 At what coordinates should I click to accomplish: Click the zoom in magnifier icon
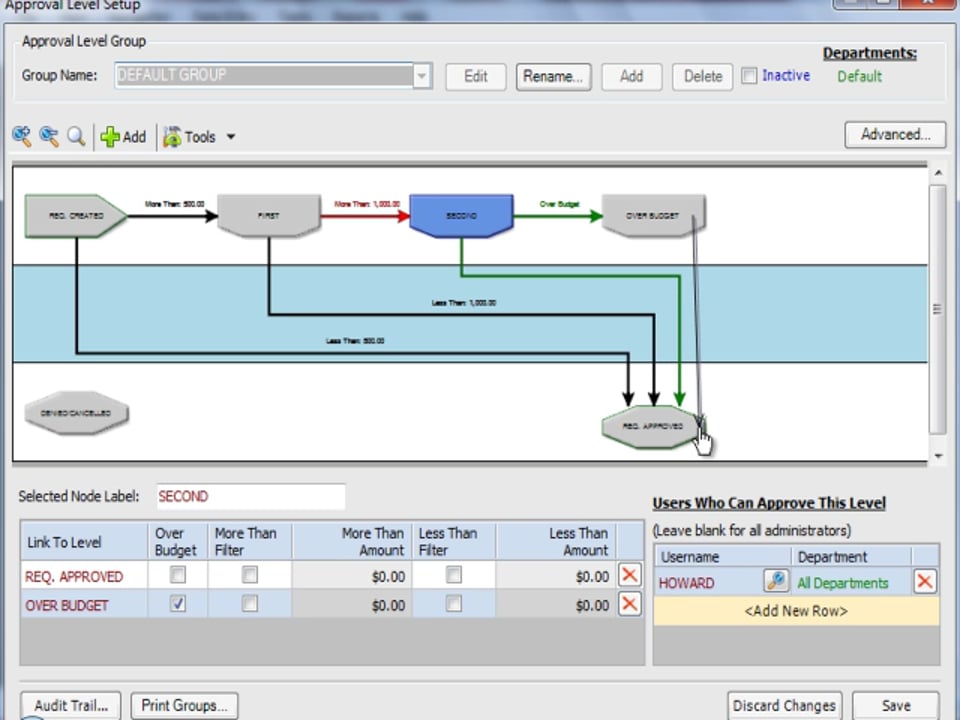[21, 136]
